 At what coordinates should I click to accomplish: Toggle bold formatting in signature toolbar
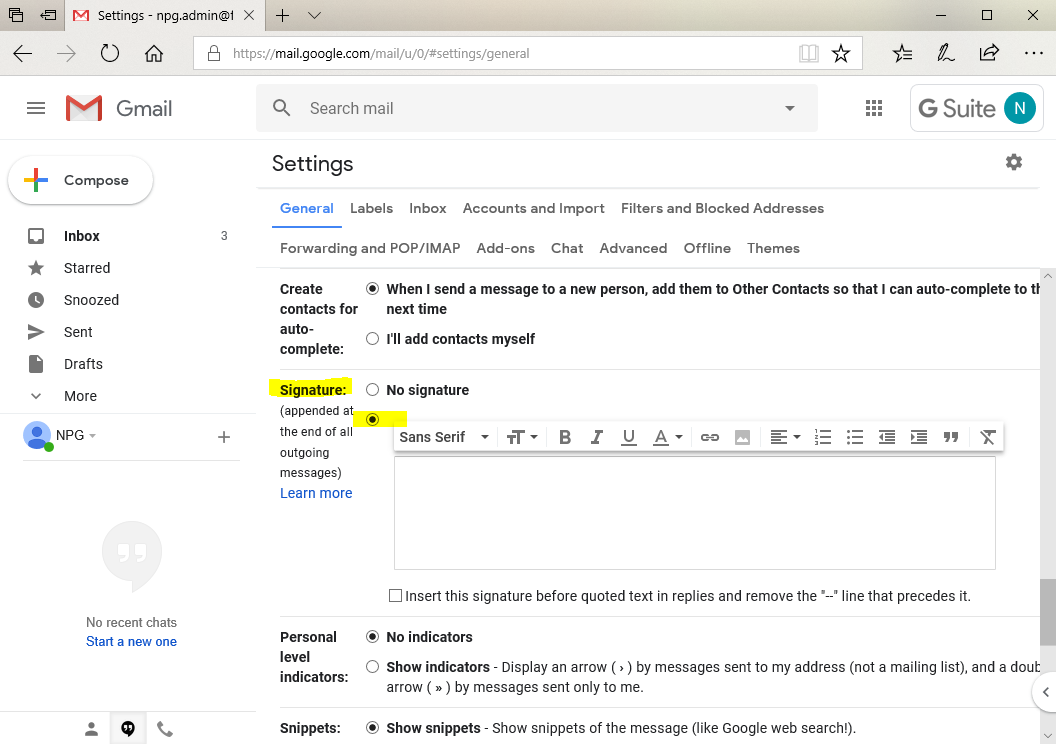(x=565, y=437)
